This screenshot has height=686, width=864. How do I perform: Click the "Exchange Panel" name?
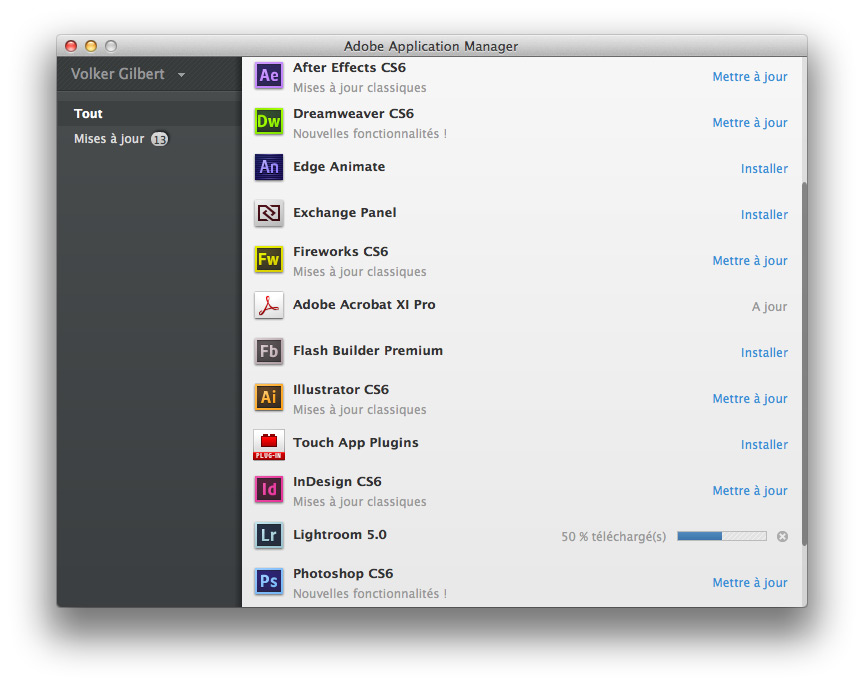click(344, 213)
